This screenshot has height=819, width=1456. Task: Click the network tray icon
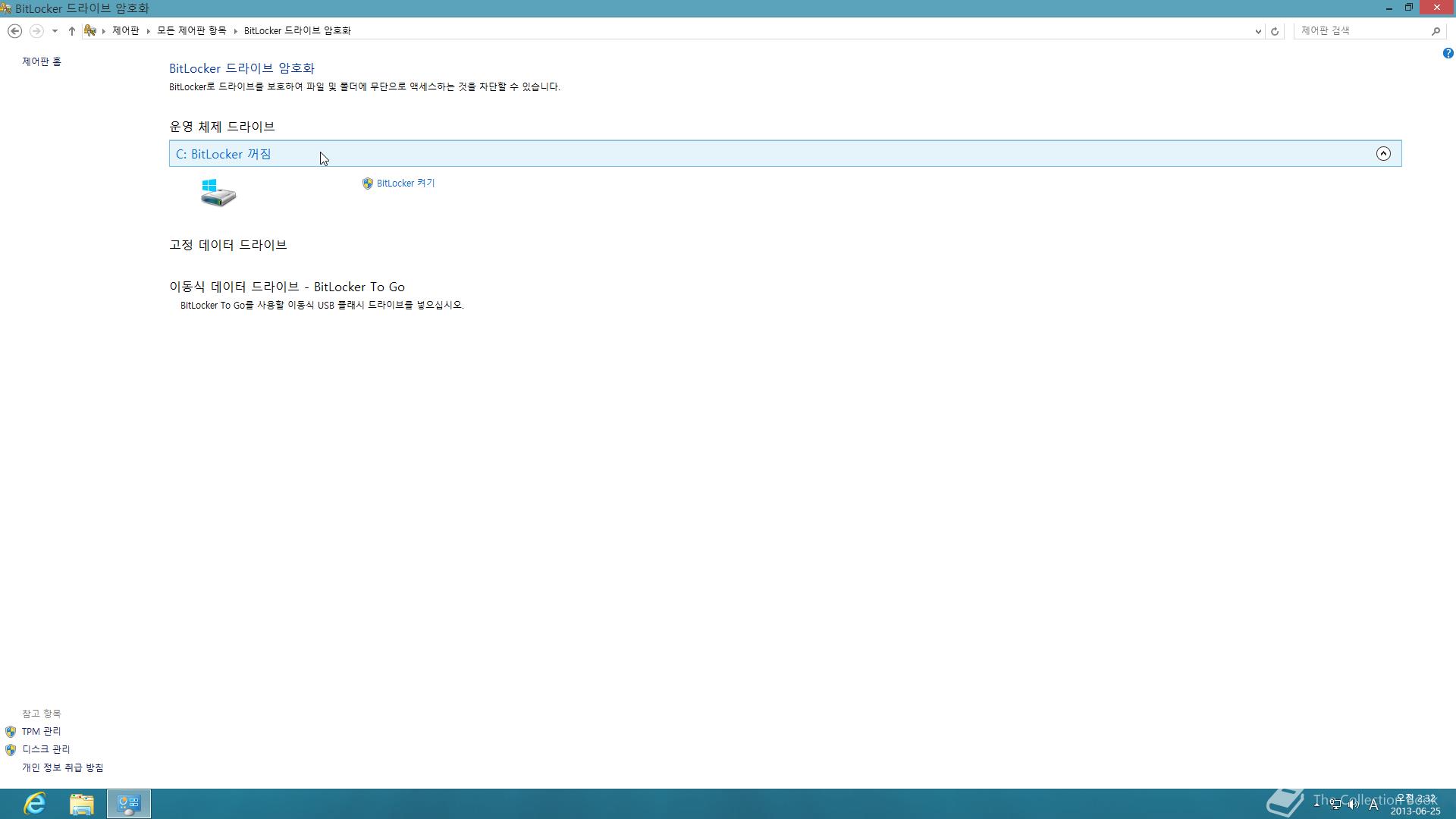(x=1335, y=805)
